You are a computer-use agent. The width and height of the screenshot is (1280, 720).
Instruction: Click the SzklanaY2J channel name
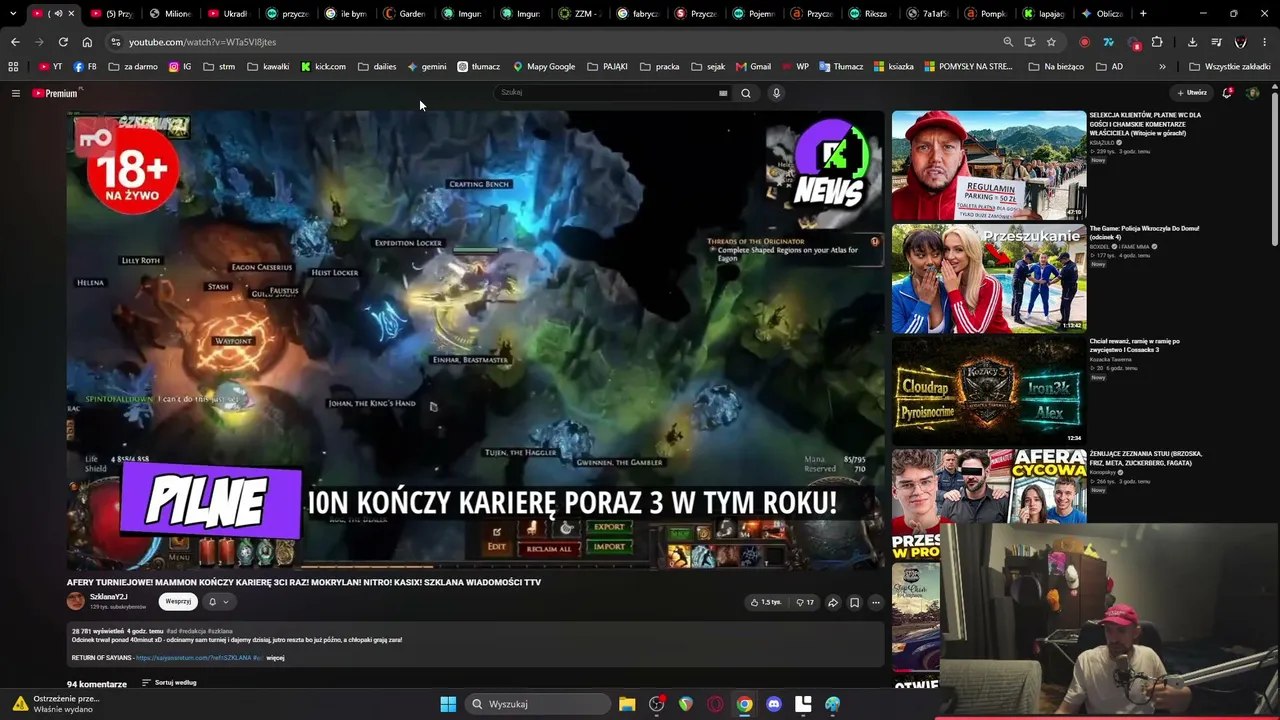[109, 597]
